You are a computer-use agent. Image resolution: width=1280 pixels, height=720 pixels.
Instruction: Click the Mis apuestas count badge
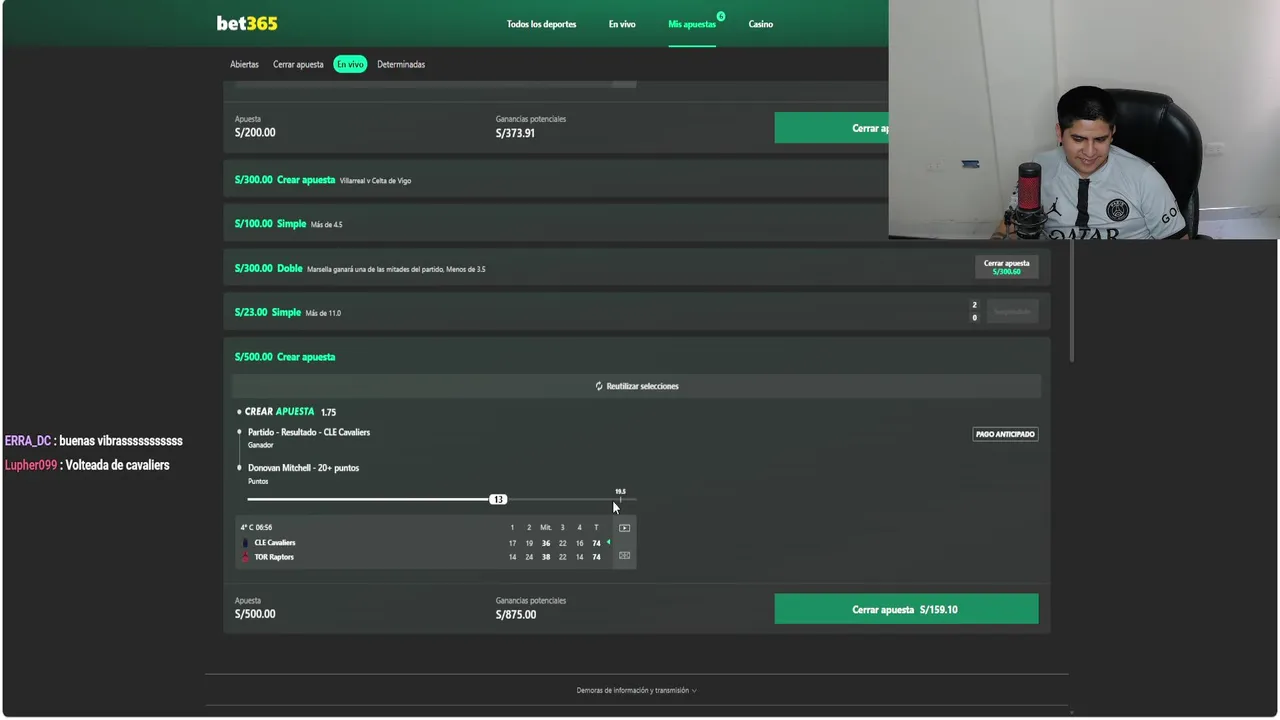(x=720, y=16)
